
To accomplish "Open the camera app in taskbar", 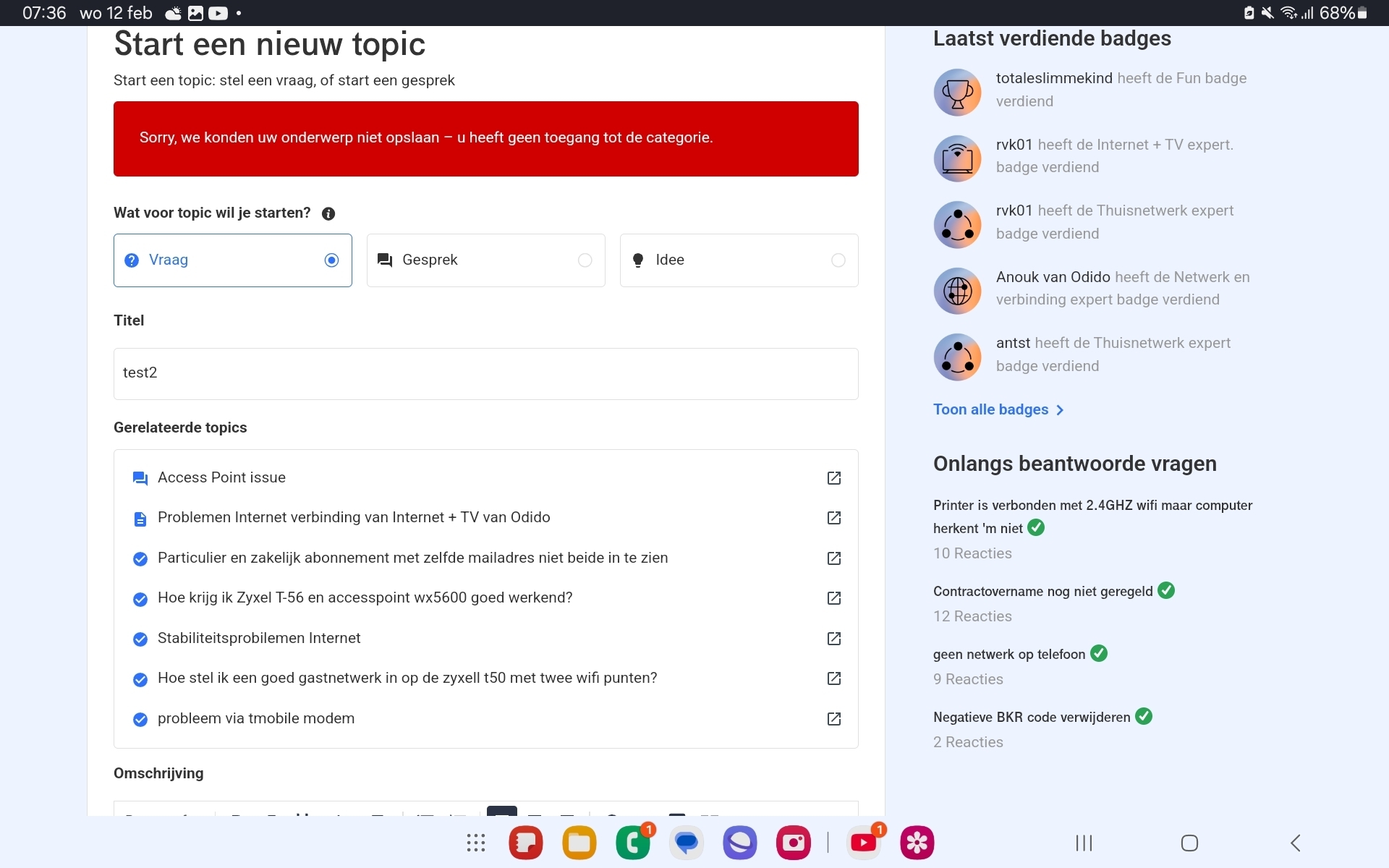I will click(x=794, y=843).
